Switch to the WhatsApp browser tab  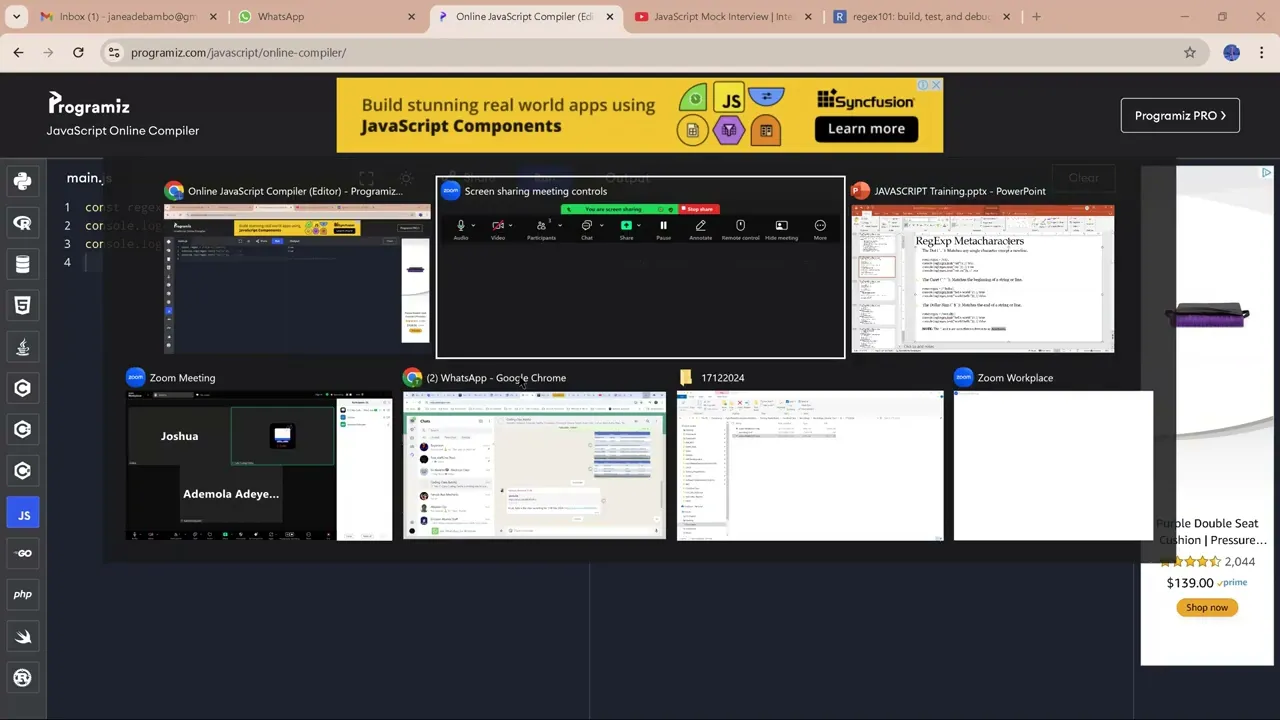(328, 16)
